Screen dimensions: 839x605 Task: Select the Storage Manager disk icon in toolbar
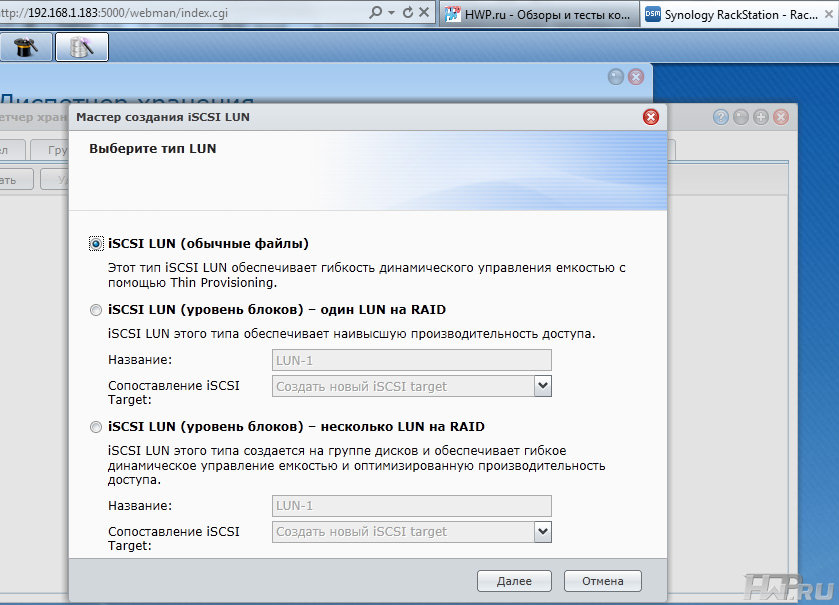pos(81,46)
